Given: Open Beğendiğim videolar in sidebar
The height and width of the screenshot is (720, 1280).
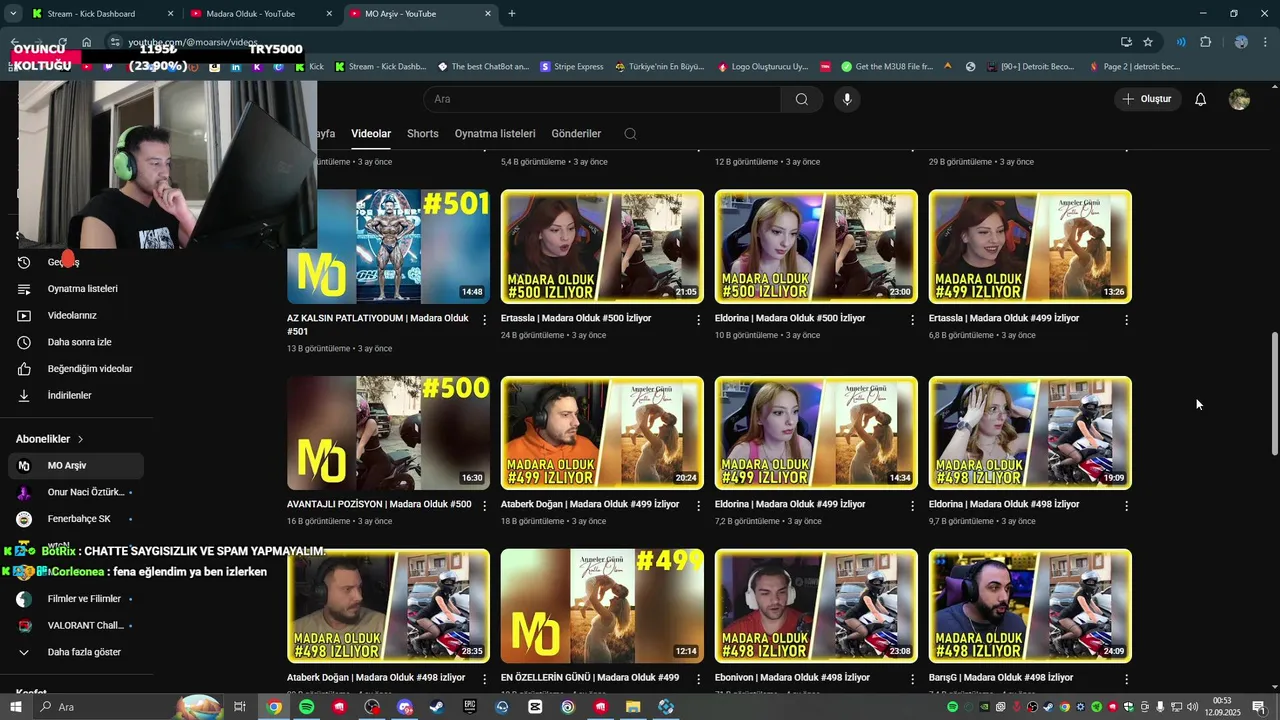Looking at the screenshot, I should click(x=76, y=369).
